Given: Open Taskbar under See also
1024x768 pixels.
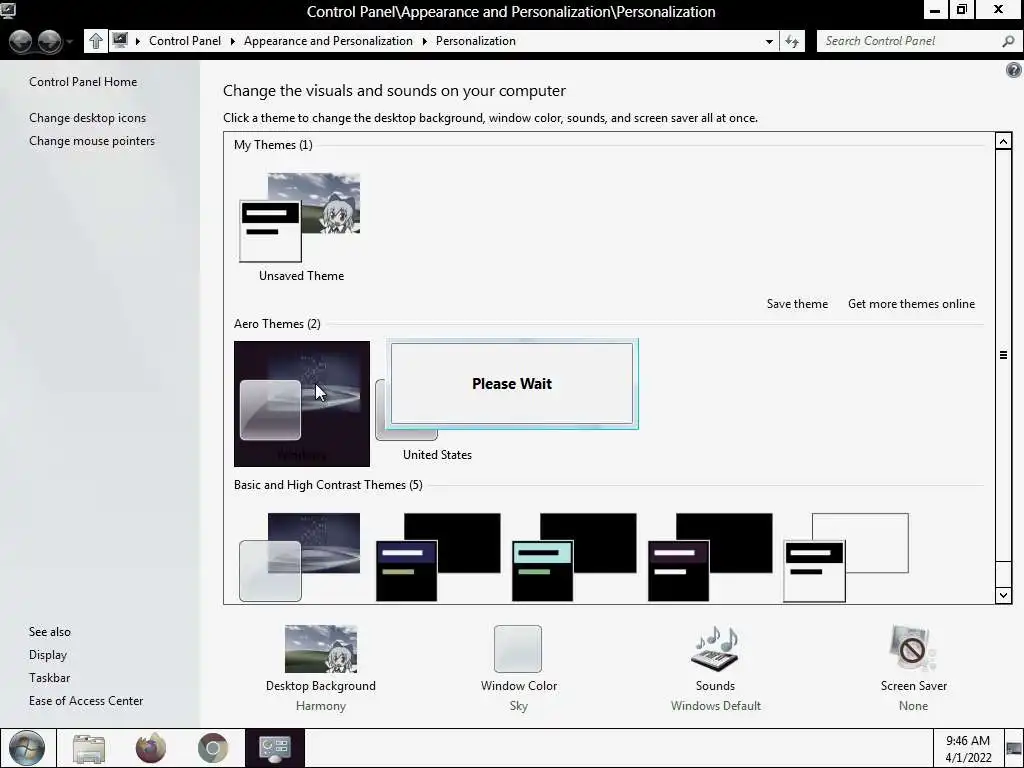Looking at the screenshot, I should (49, 677).
